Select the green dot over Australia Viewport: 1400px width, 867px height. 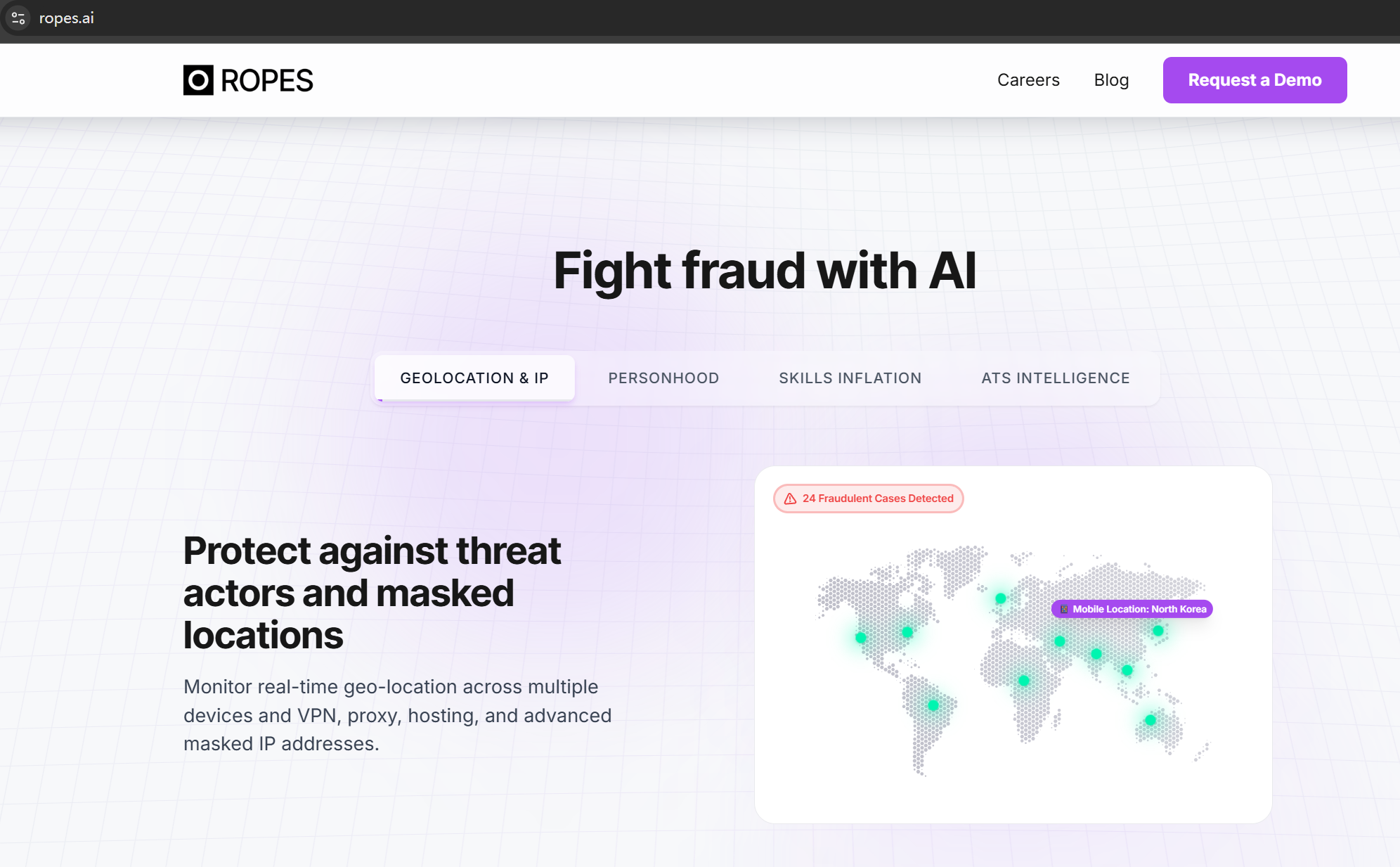coord(1151,720)
